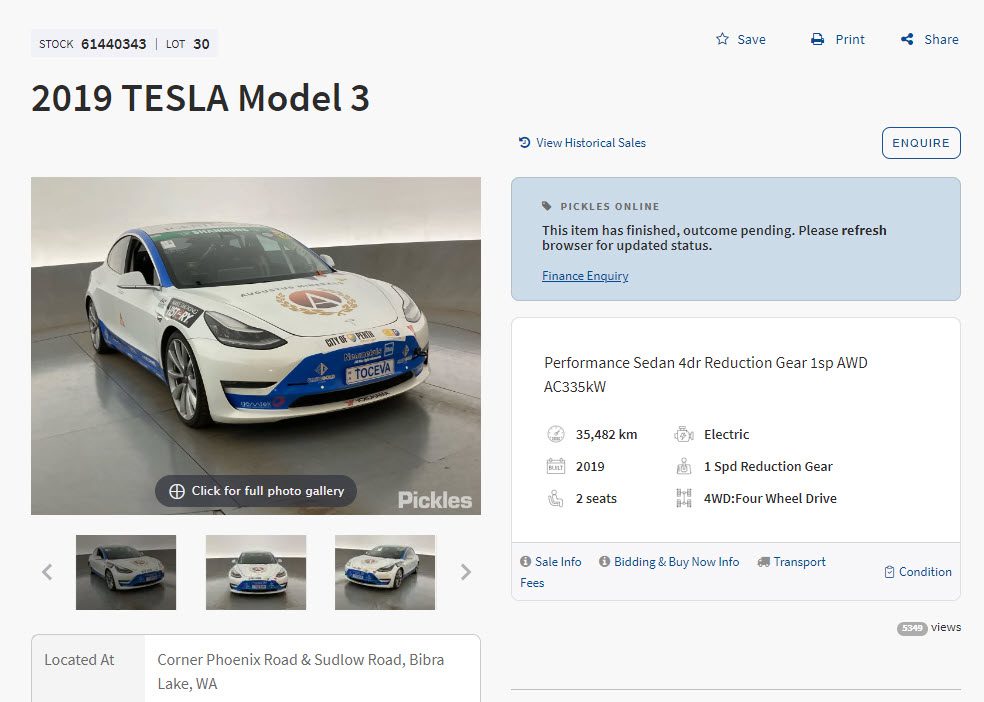Image resolution: width=984 pixels, height=702 pixels.
Task: Click the Save star icon
Action: [722, 39]
